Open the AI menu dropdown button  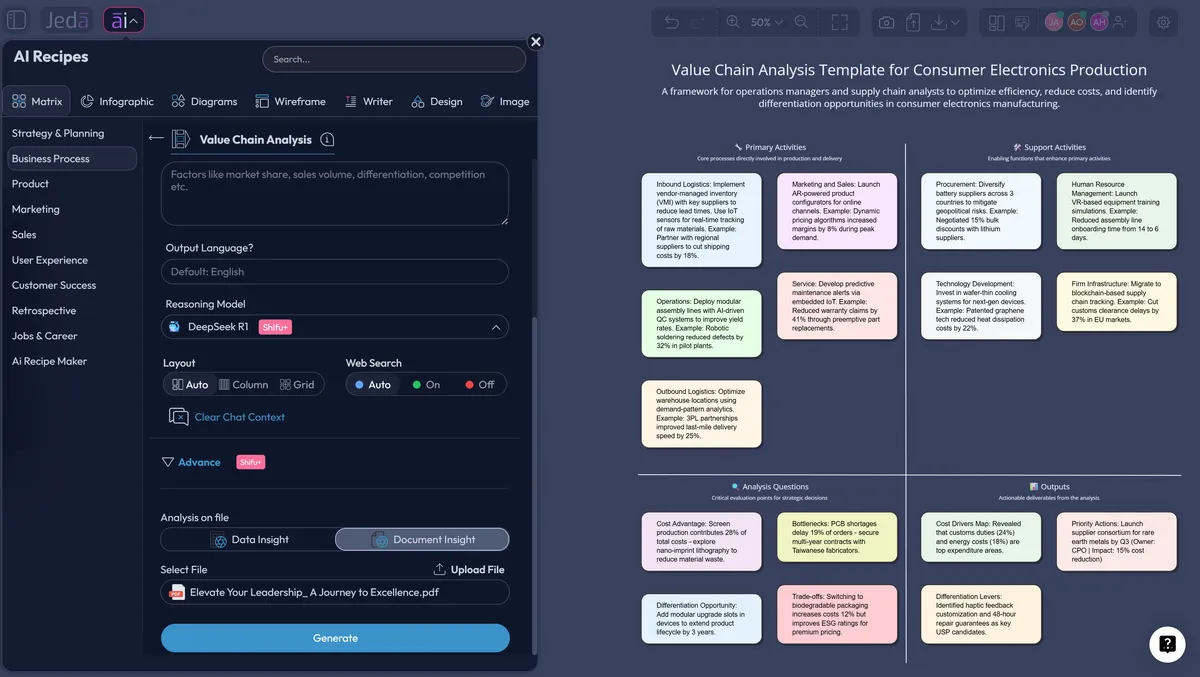(124, 20)
